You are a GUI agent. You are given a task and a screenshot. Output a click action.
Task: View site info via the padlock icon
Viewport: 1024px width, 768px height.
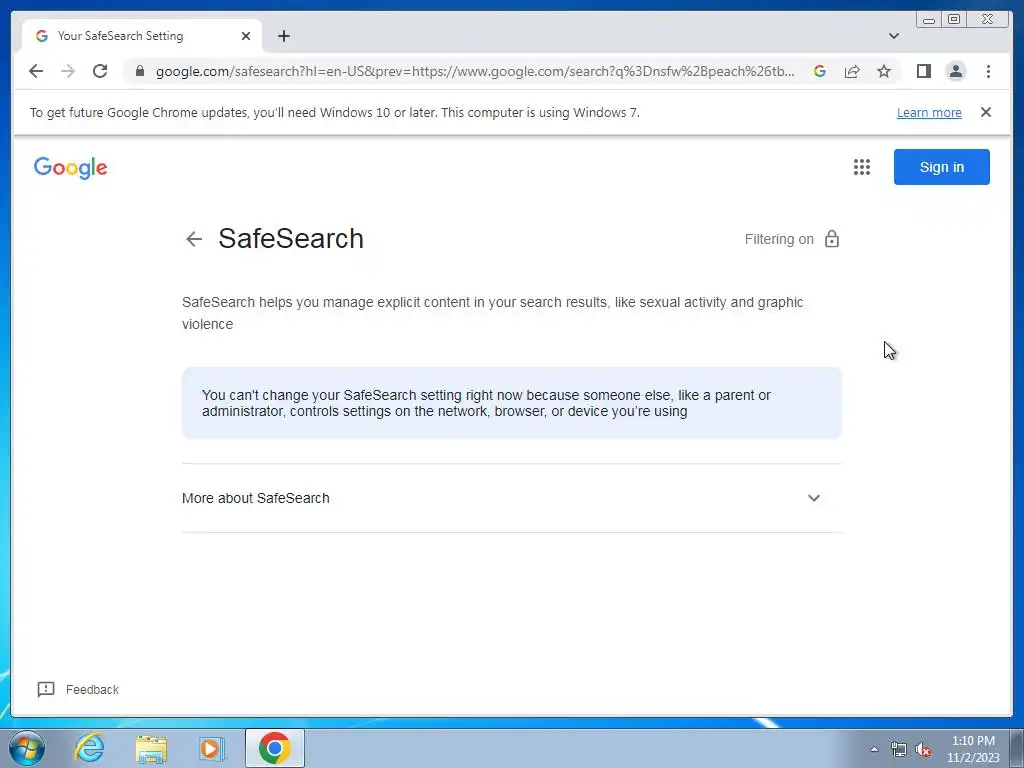tap(140, 71)
